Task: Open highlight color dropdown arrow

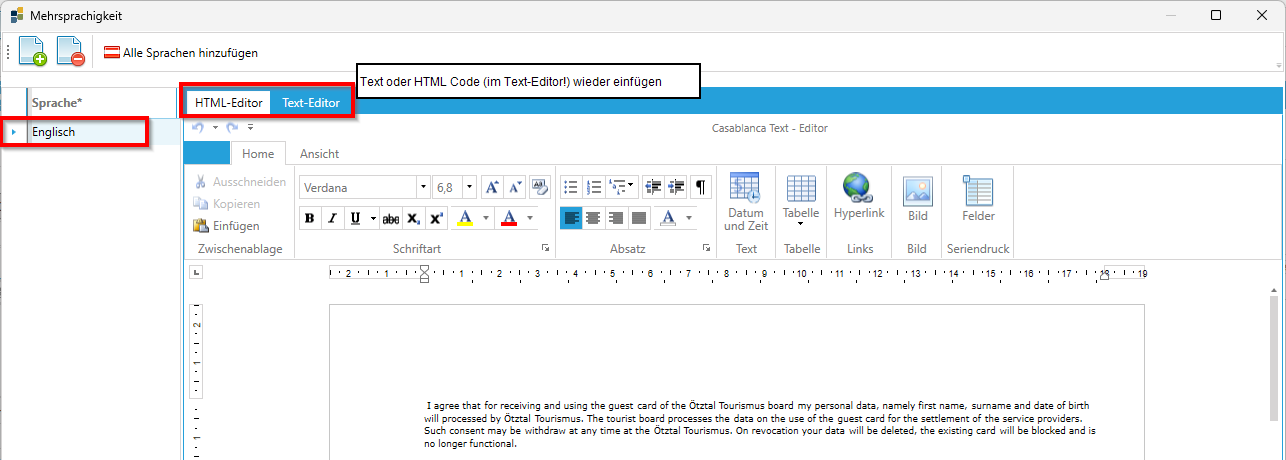Action: (486, 218)
